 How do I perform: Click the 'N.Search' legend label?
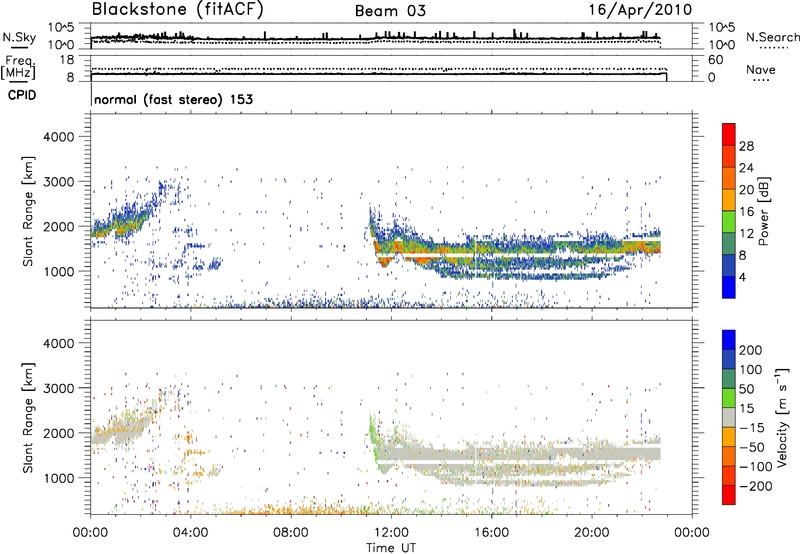point(772,37)
